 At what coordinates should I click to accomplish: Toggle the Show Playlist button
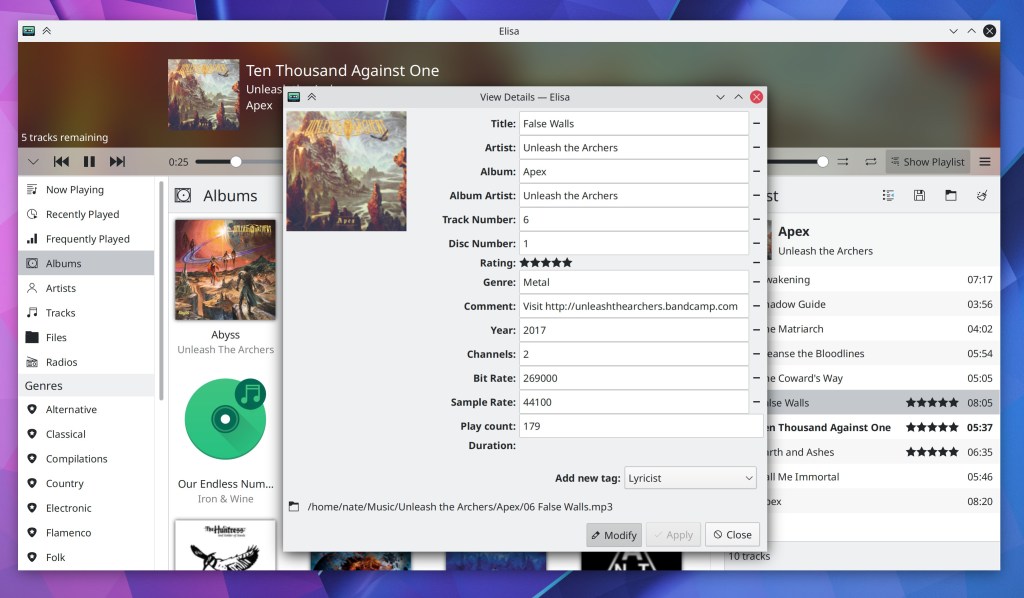coord(927,162)
